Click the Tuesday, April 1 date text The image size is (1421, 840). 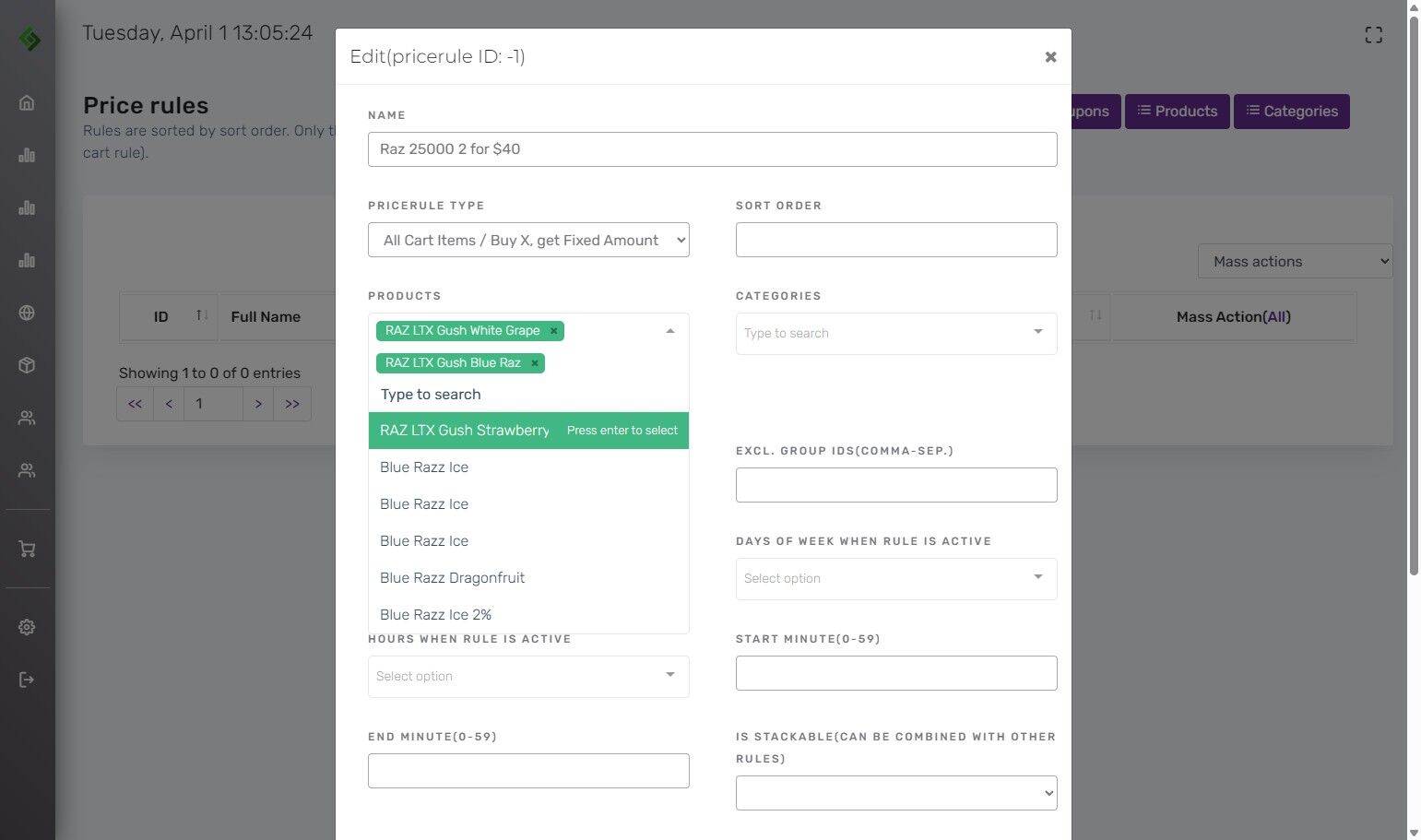coord(197,33)
